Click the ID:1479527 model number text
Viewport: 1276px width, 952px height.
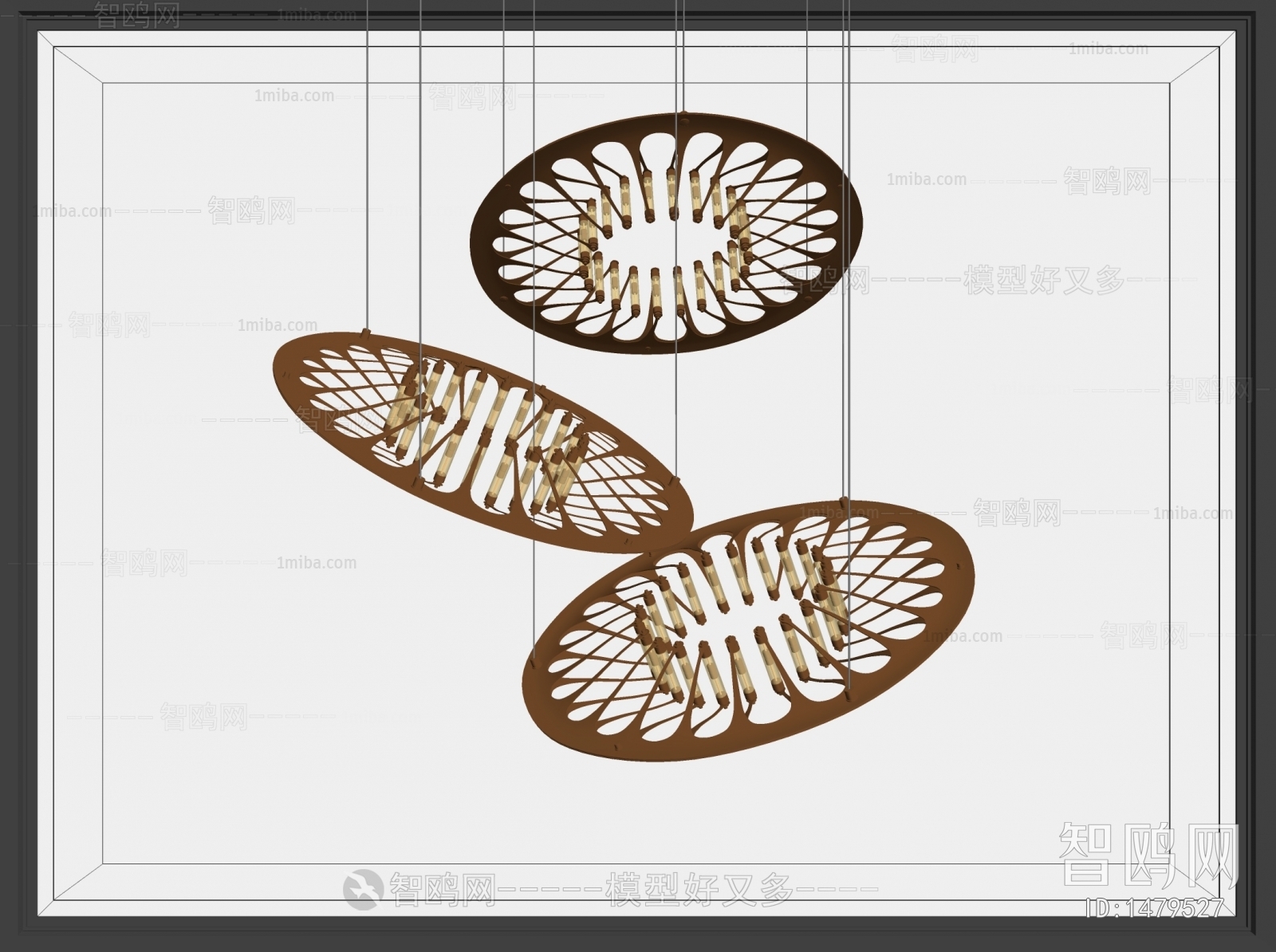point(1156,907)
